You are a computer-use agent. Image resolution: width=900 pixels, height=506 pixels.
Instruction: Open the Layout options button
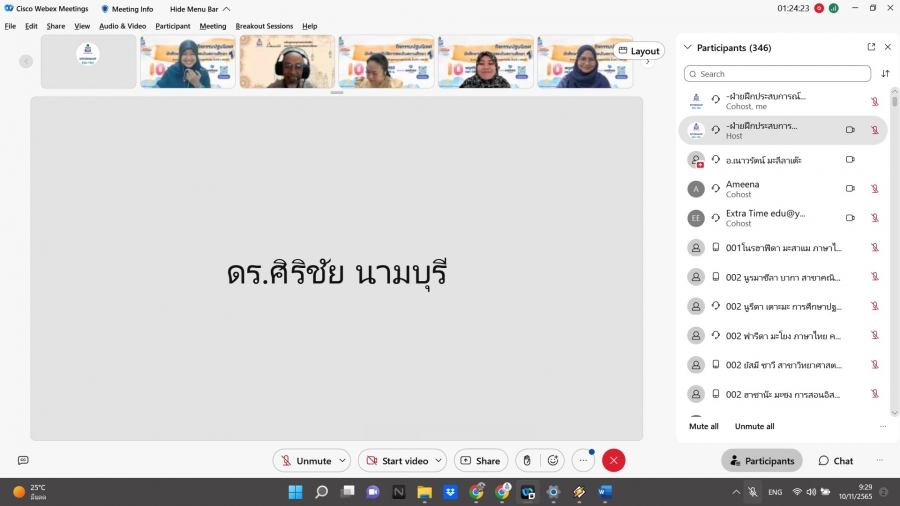(638, 51)
